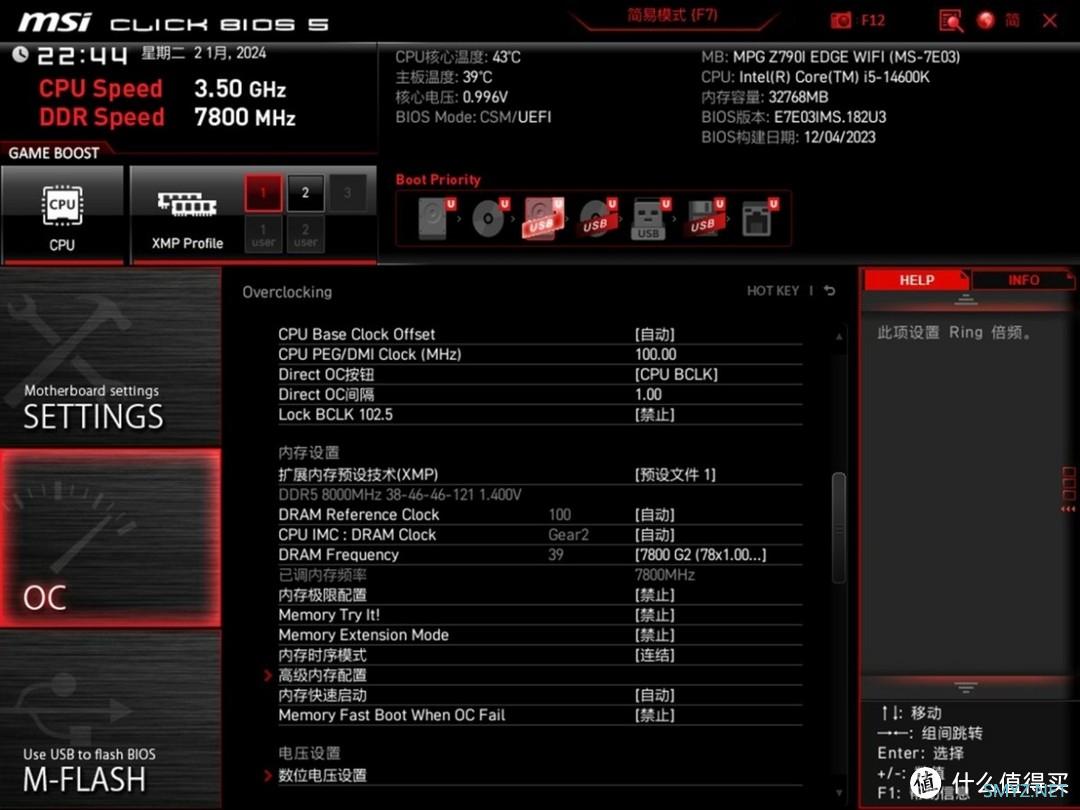The height and width of the screenshot is (810, 1080).
Task: Take a screenshot with the F12 camera icon
Action: (x=841, y=21)
